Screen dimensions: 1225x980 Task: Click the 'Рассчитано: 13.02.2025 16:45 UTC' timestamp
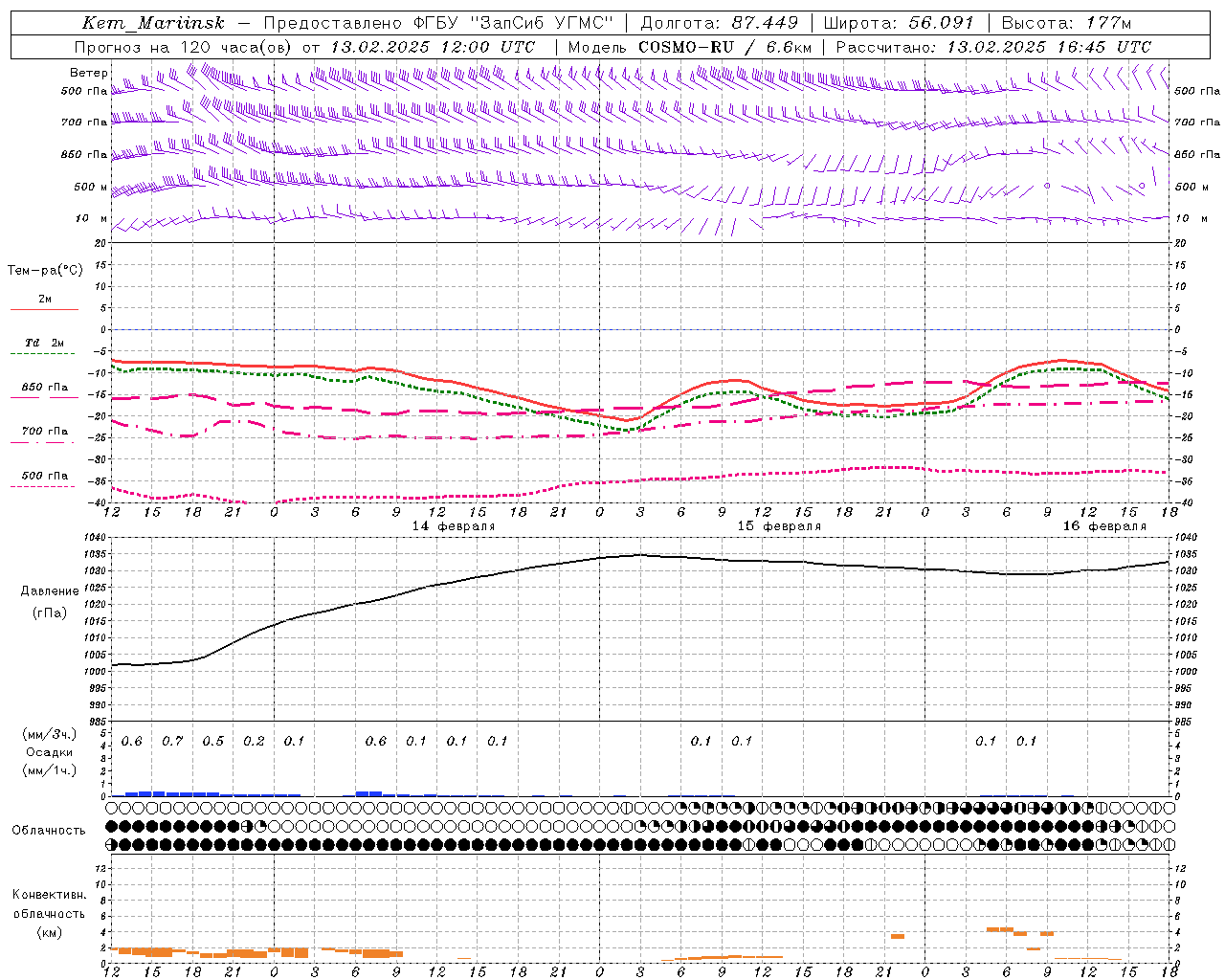(x=993, y=47)
